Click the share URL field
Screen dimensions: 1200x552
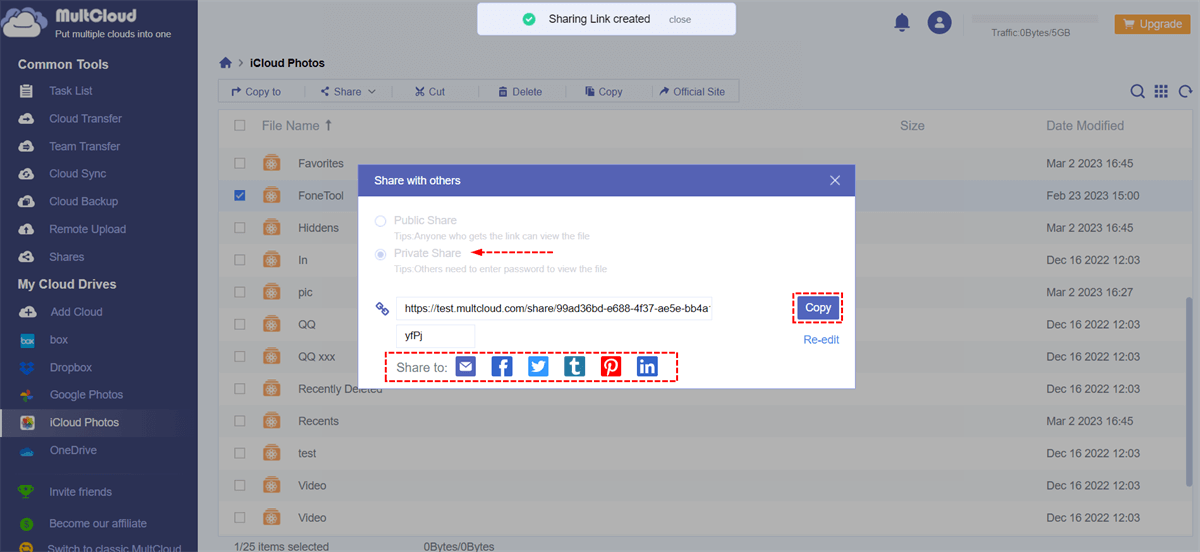tap(555, 309)
